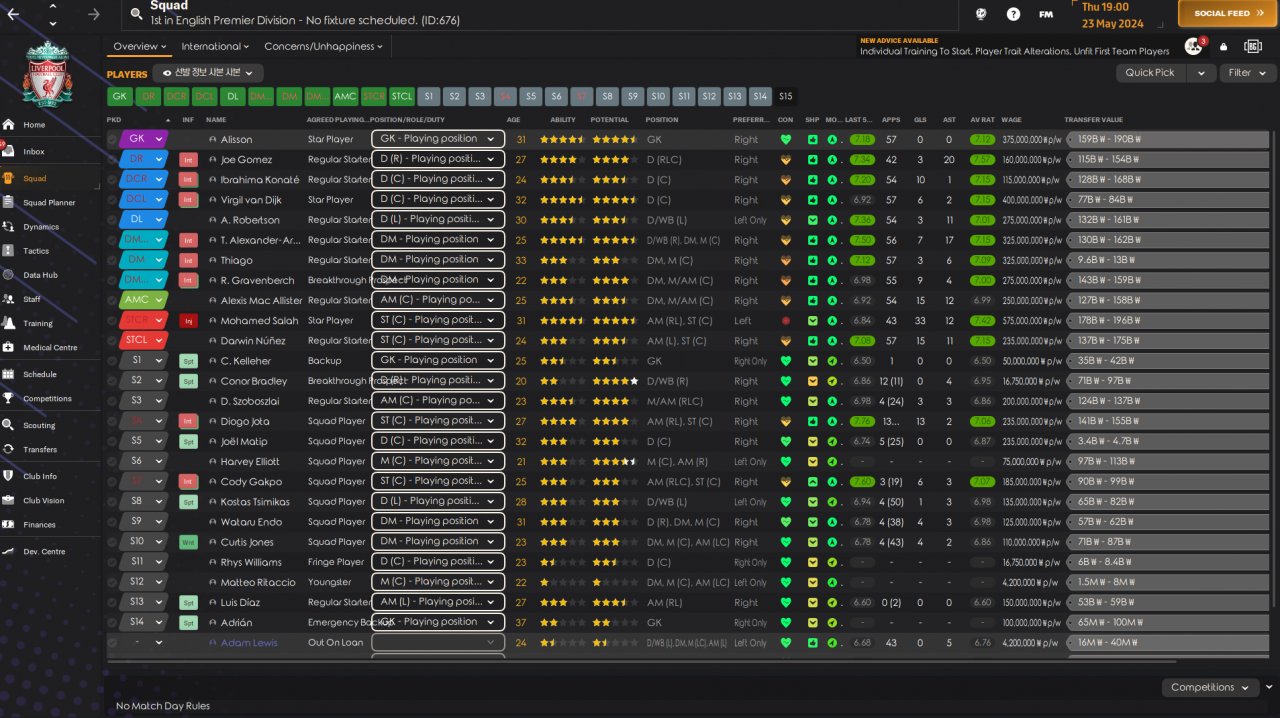Open the world globe icon
The height and width of the screenshot is (718, 1280).
click(981, 14)
